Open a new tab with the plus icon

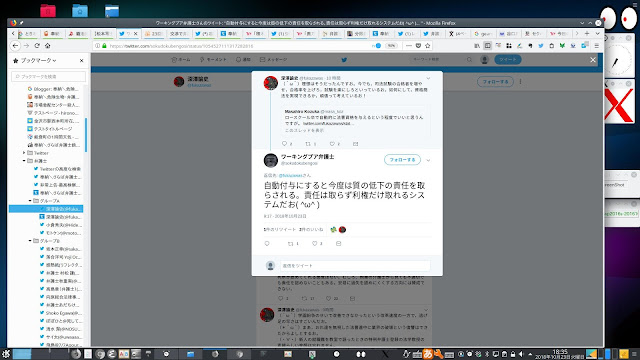point(587,33)
